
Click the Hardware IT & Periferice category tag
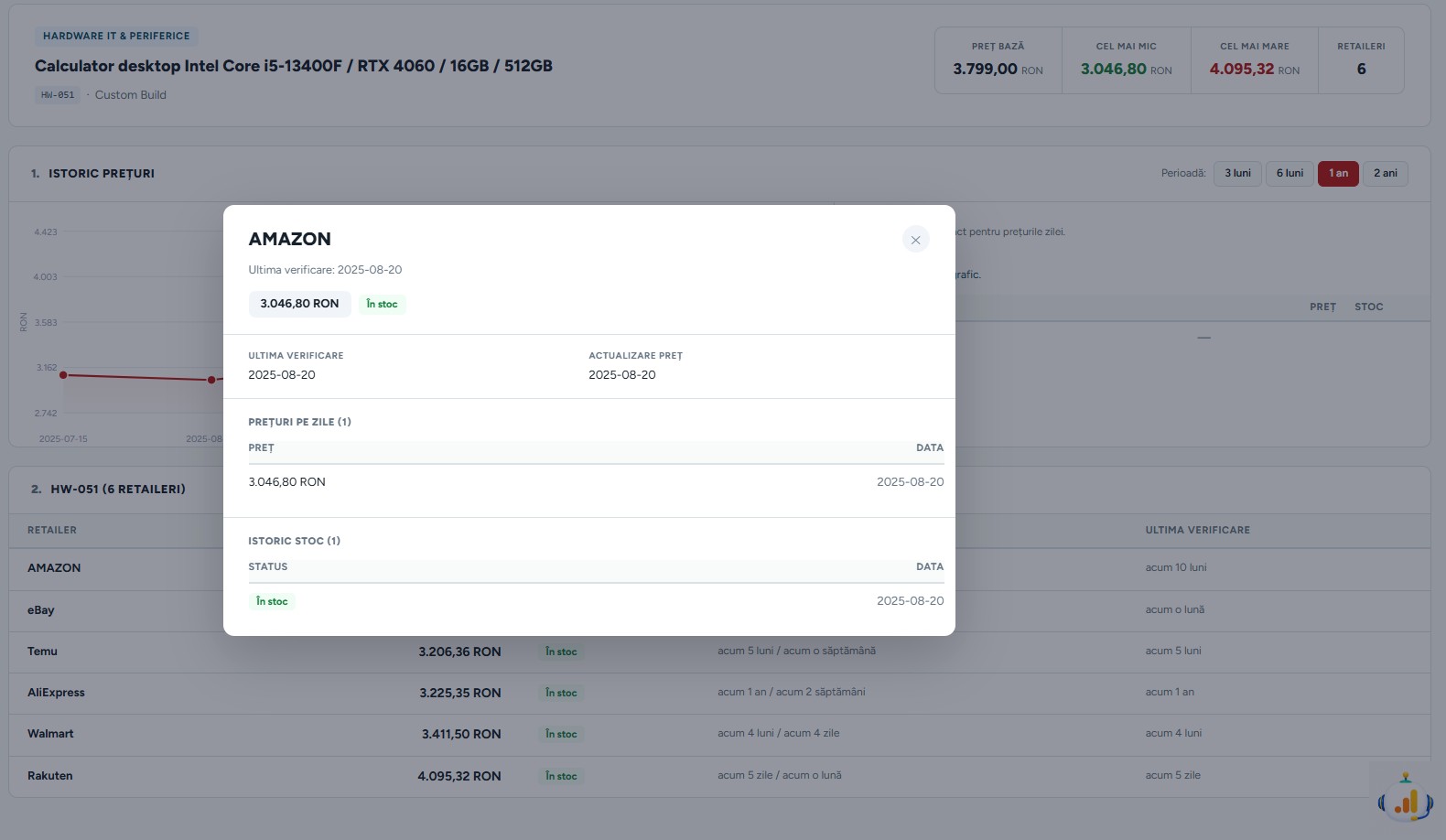[116, 37]
